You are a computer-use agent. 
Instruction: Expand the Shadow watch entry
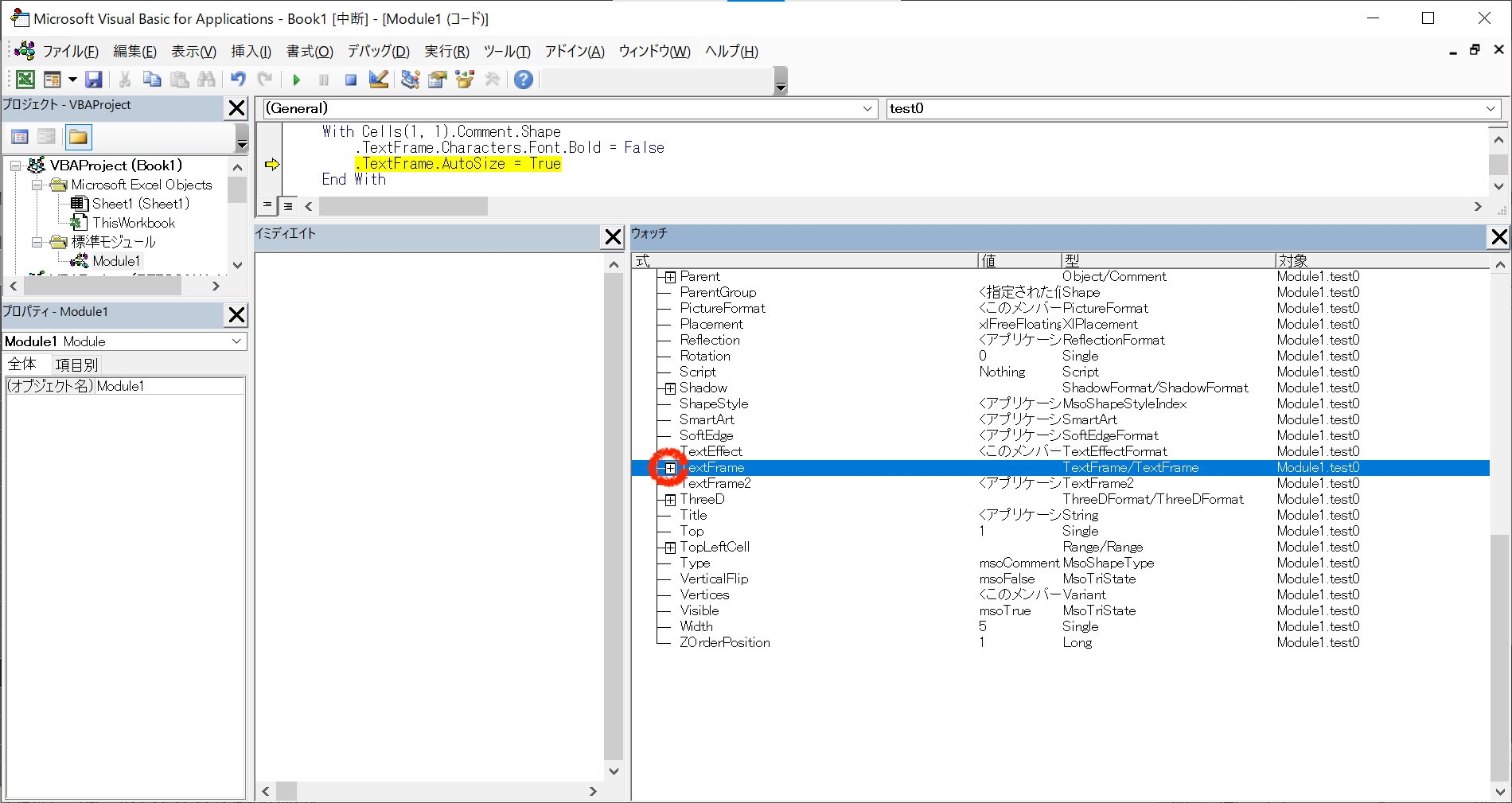670,388
